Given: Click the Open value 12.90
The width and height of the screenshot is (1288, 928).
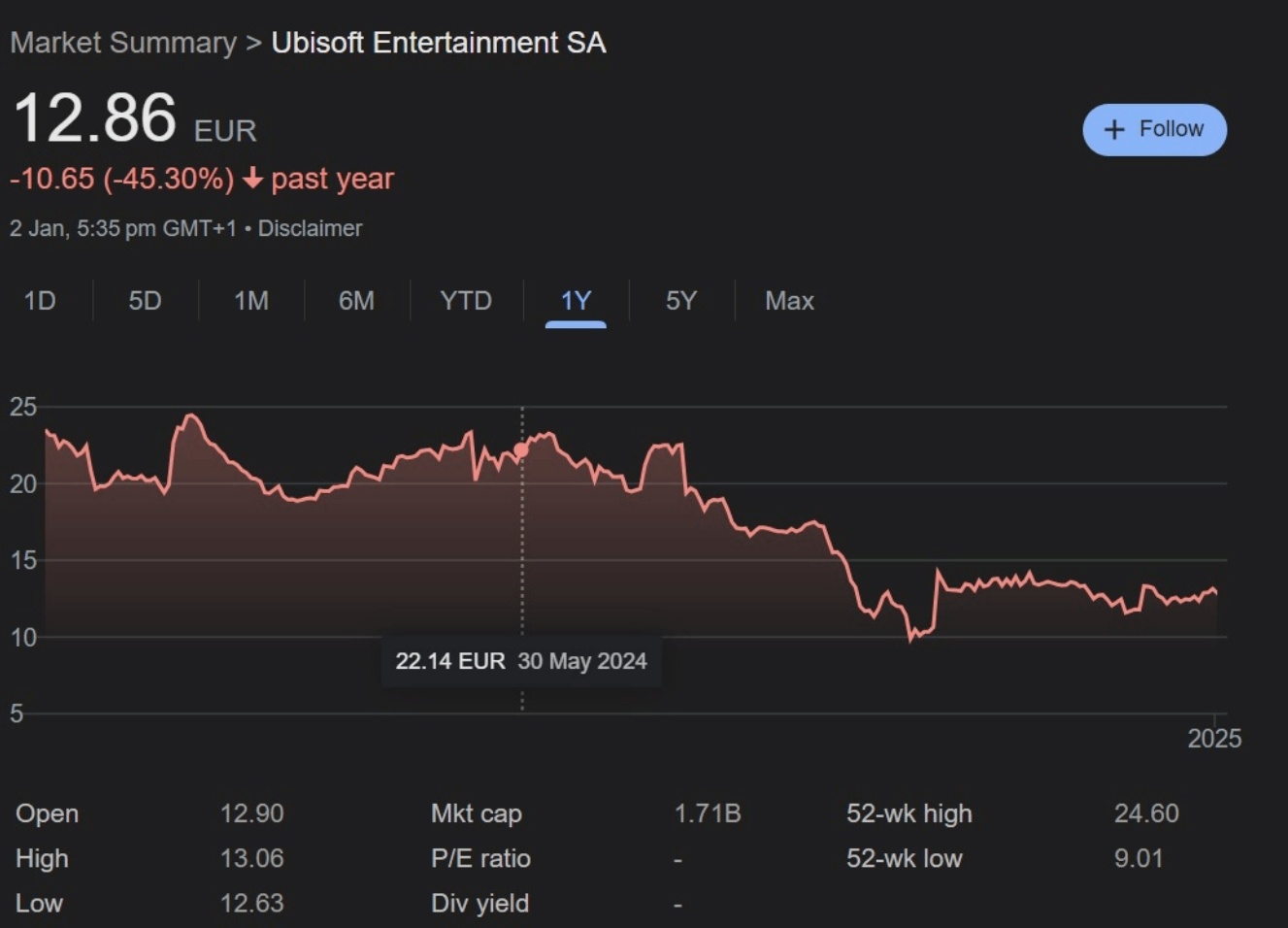Looking at the screenshot, I should point(251,813).
